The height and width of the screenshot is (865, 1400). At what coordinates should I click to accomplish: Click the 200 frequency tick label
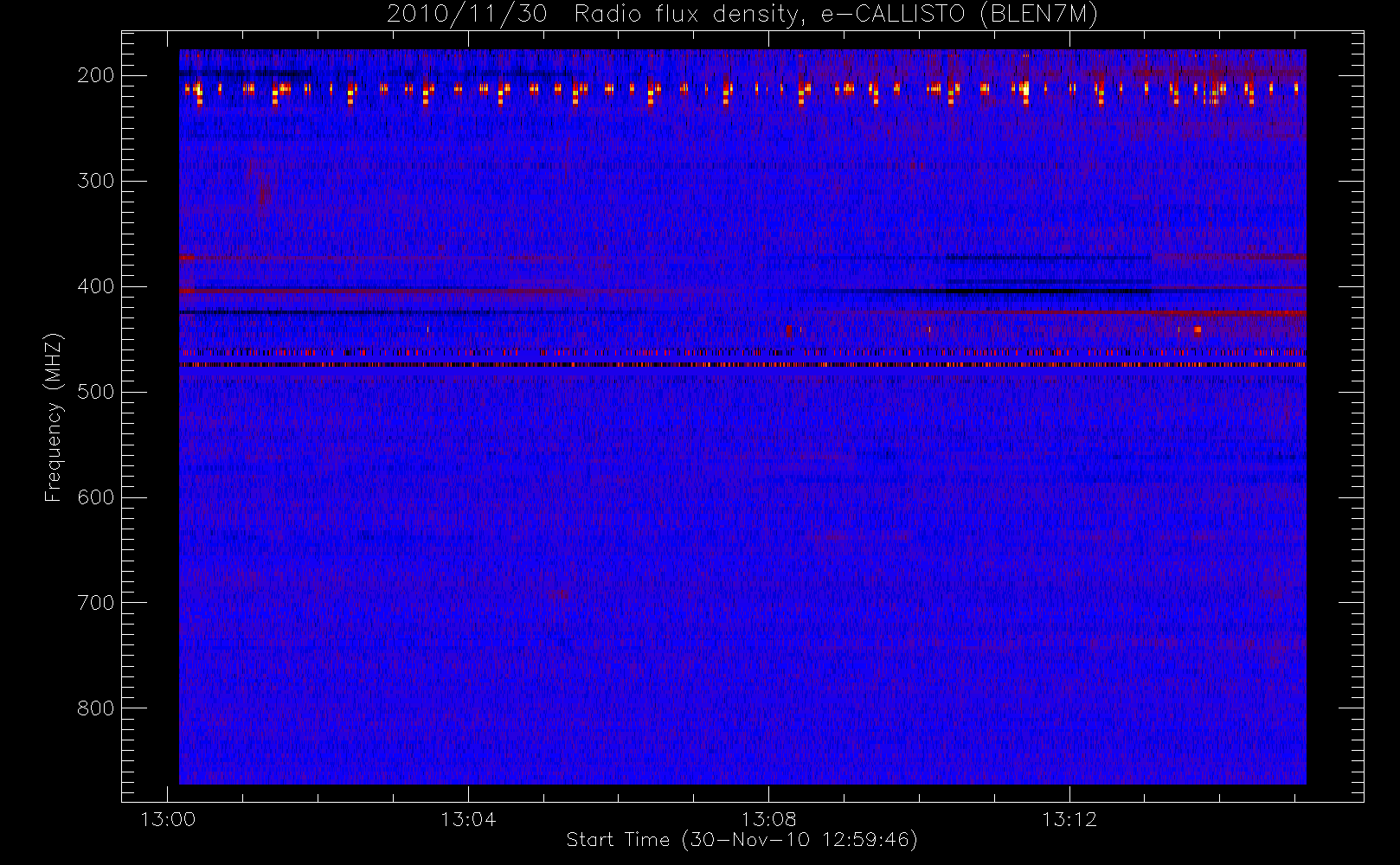coord(96,75)
